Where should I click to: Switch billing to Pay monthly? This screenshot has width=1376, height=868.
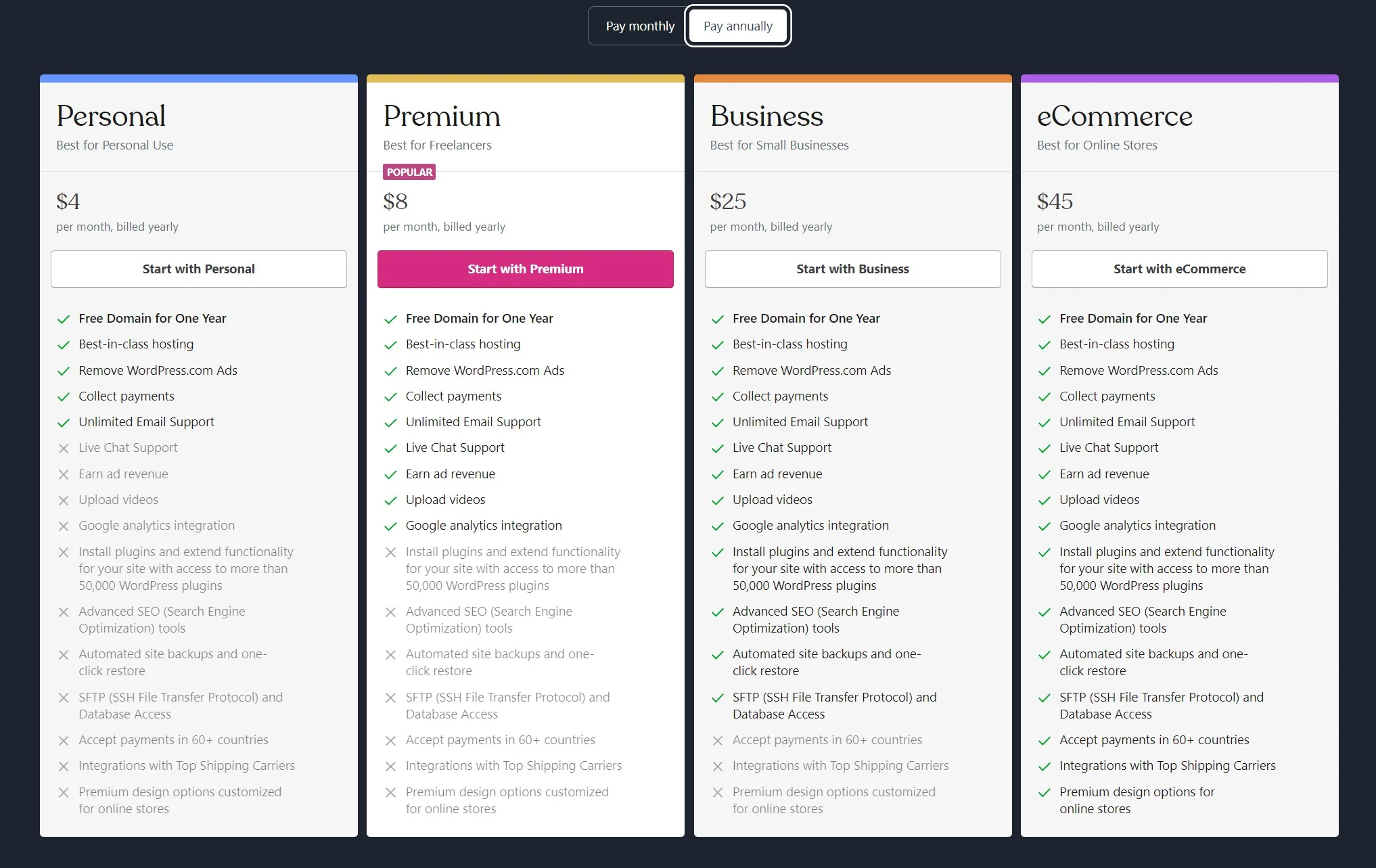pos(639,26)
